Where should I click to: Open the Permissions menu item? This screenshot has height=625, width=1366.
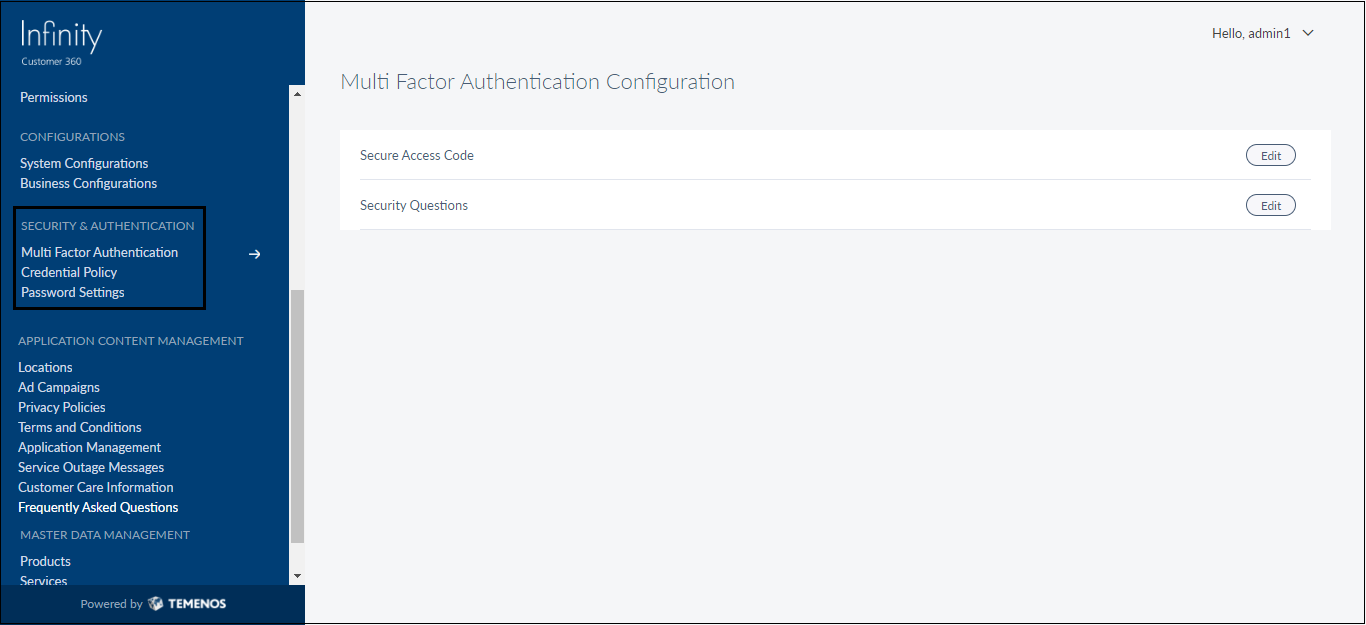pyautogui.click(x=54, y=98)
